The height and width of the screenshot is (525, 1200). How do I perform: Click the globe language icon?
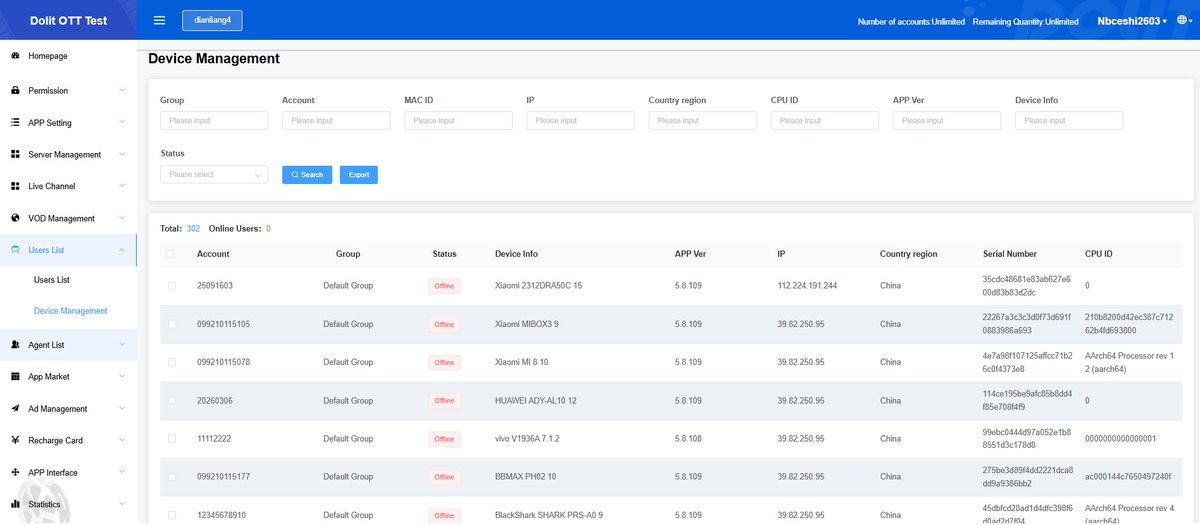(x=1182, y=20)
